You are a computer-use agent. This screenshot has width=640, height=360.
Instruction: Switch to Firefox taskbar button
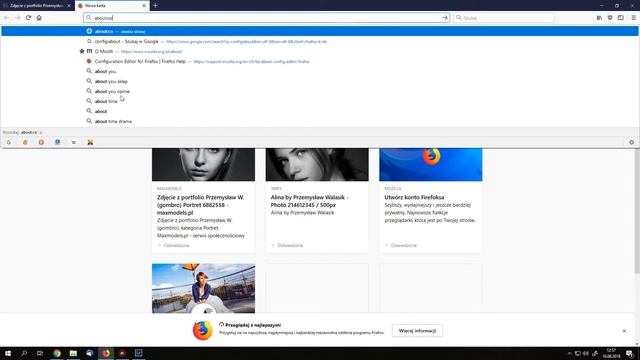(106, 353)
